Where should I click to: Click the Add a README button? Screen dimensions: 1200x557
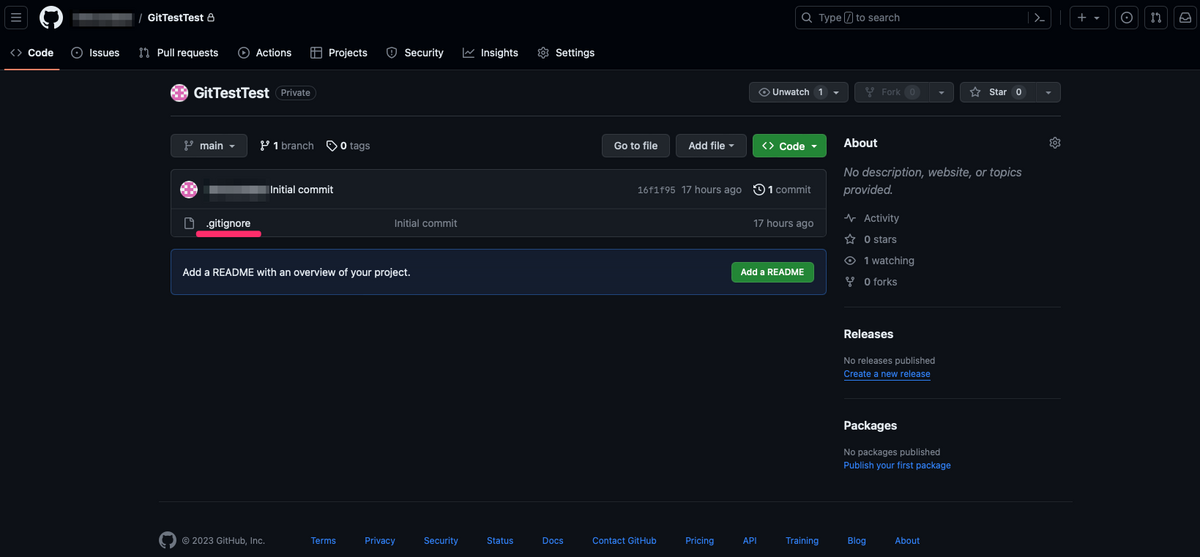pos(772,272)
